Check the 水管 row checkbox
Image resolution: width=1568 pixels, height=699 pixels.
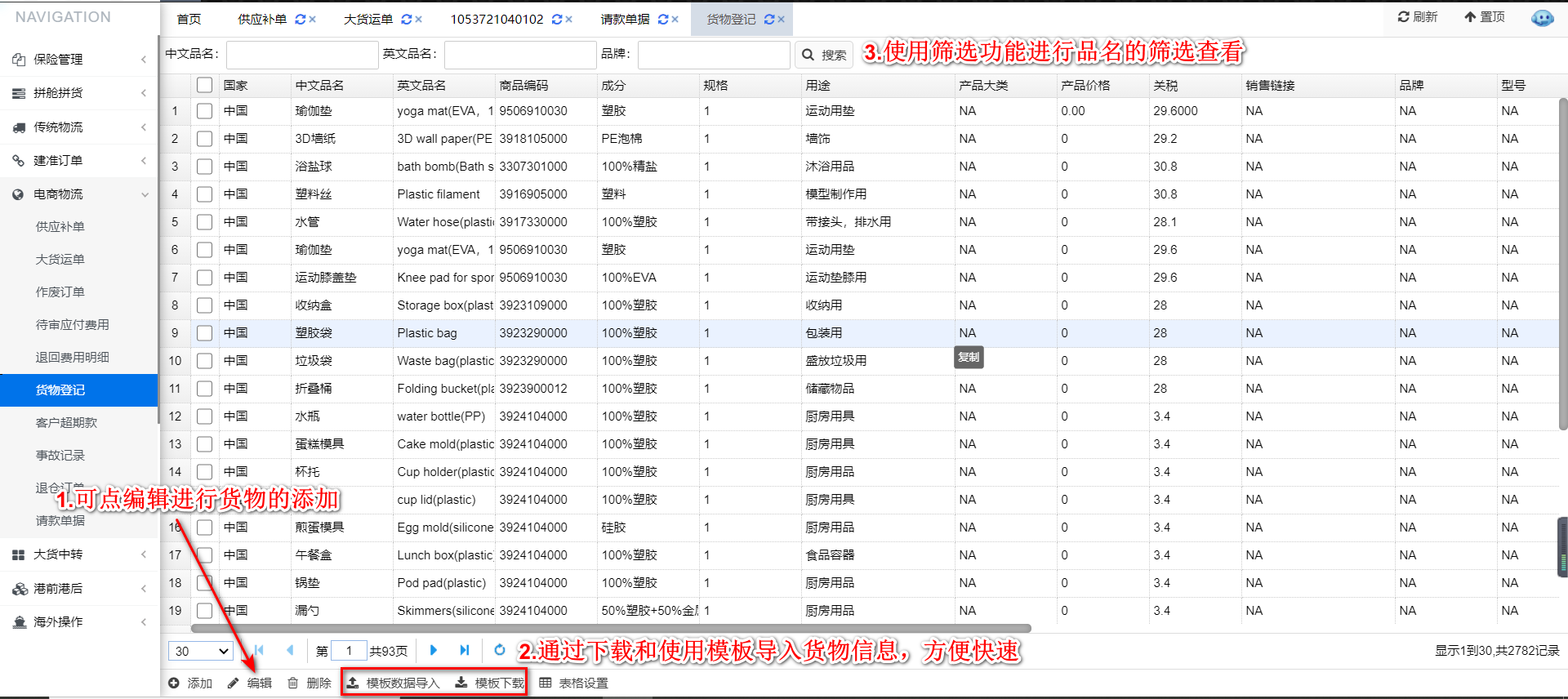point(205,222)
